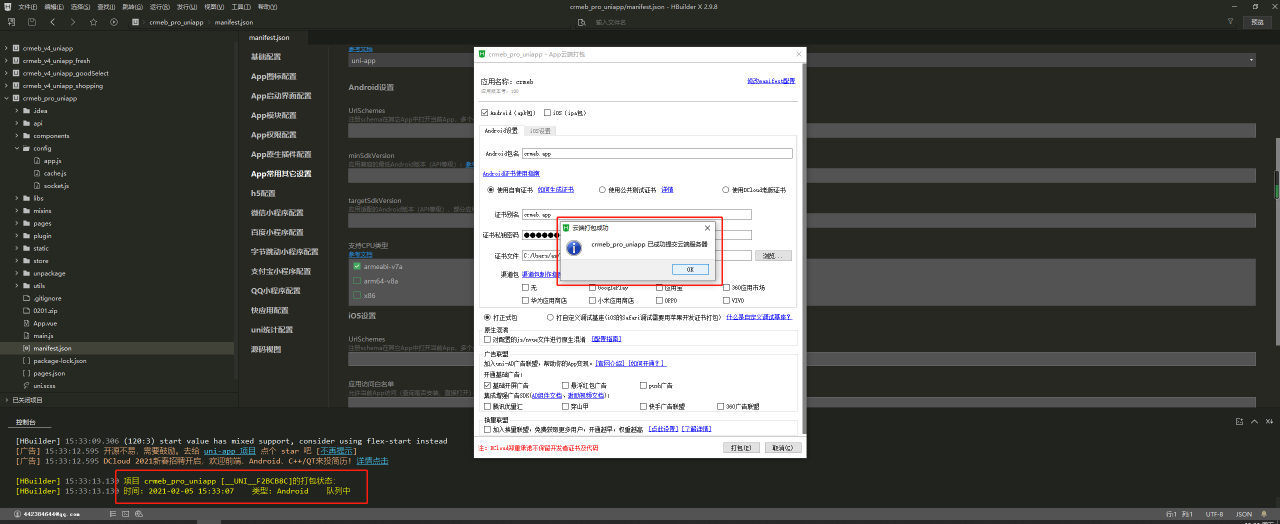Close the console panel with its X icon
Viewport: 1280px width, 524px height.
[1270, 422]
